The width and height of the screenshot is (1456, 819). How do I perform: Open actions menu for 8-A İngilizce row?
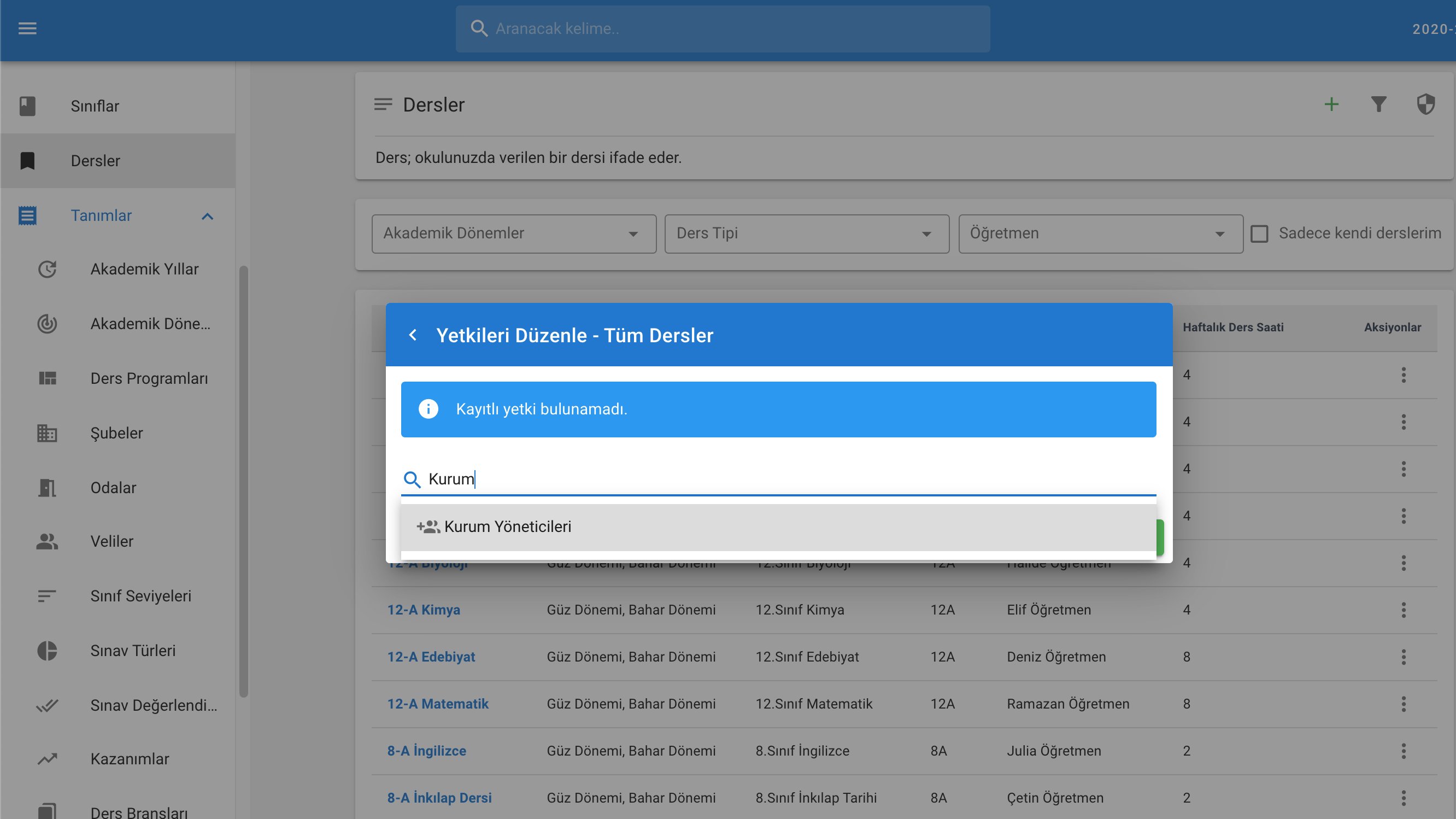pos(1403,751)
